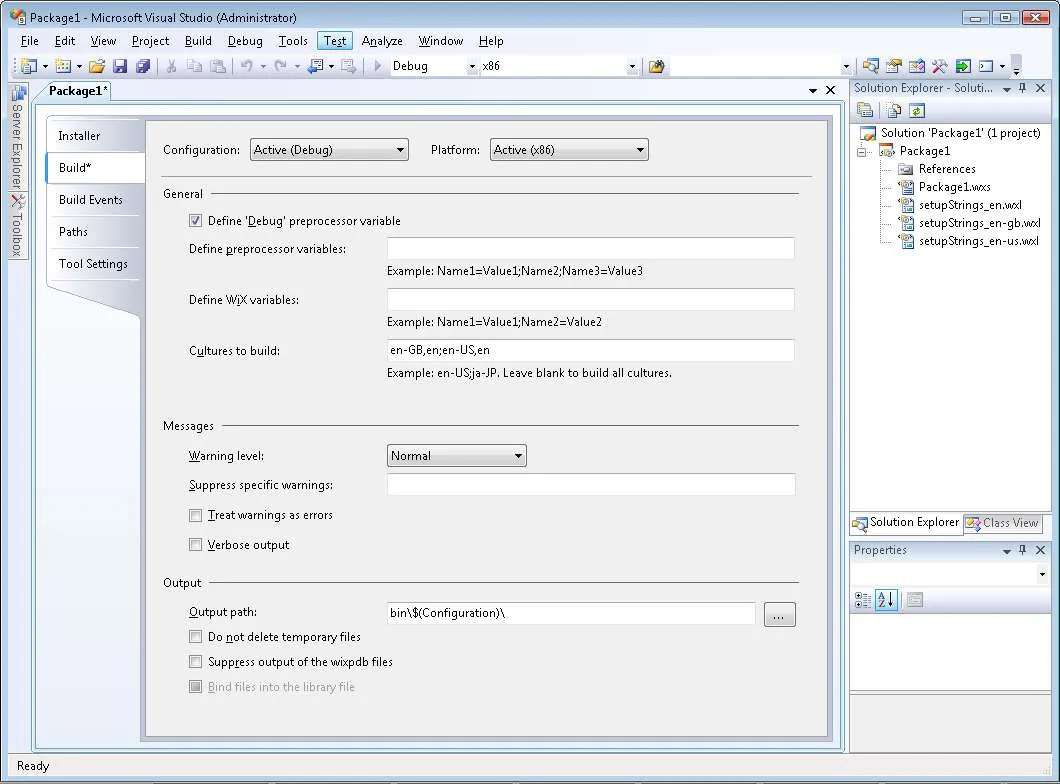Click the Save All toolbar icon

(143, 67)
